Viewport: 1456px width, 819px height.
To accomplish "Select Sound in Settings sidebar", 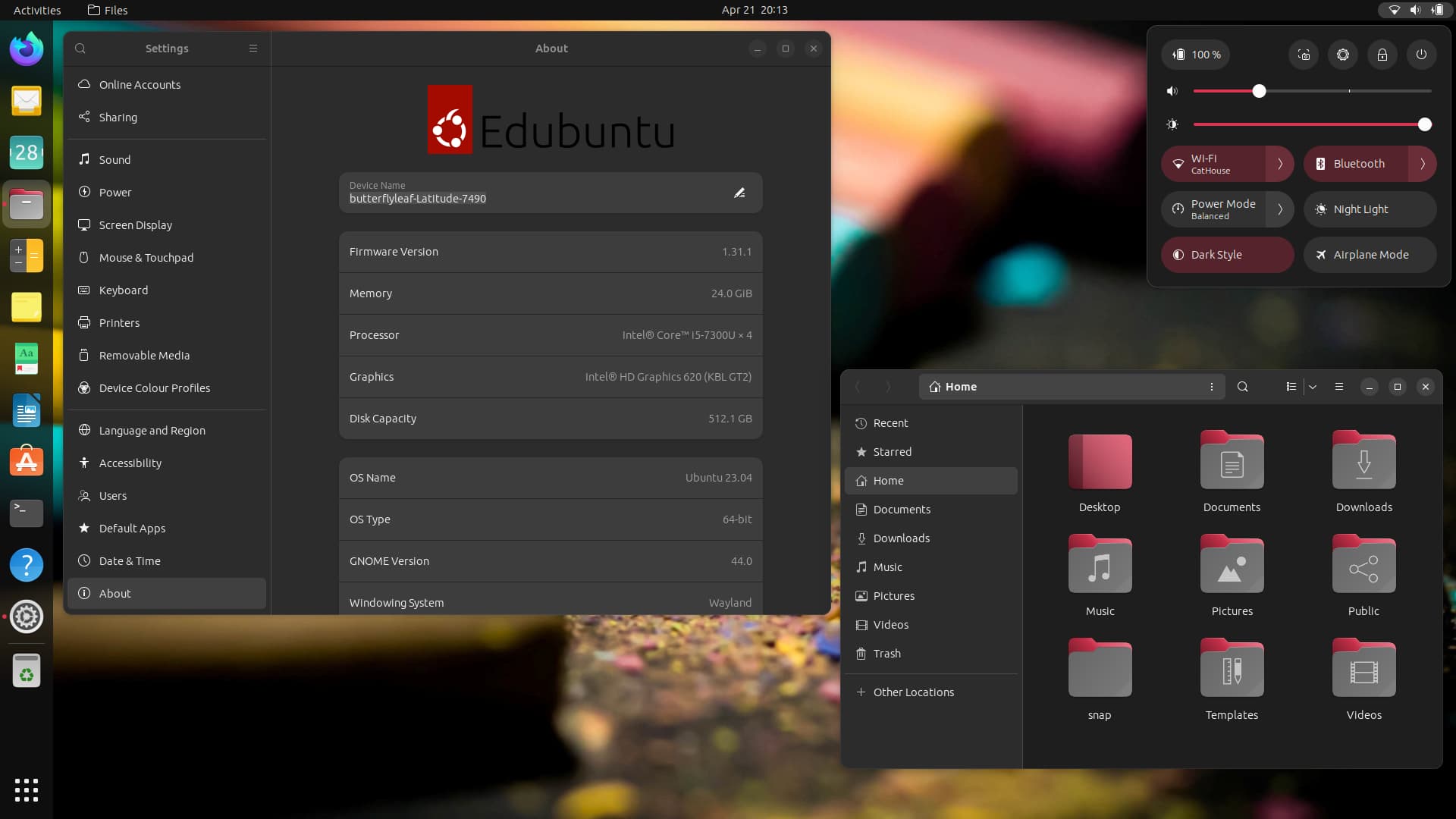I will (x=115, y=160).
